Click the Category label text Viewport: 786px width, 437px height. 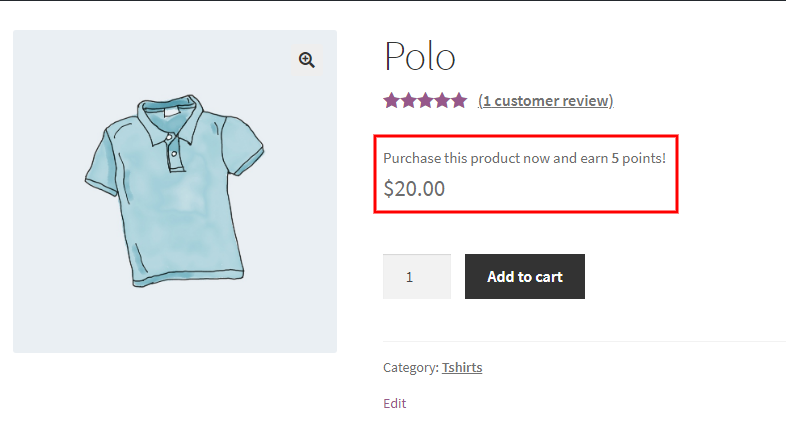[x=410, y=367]
